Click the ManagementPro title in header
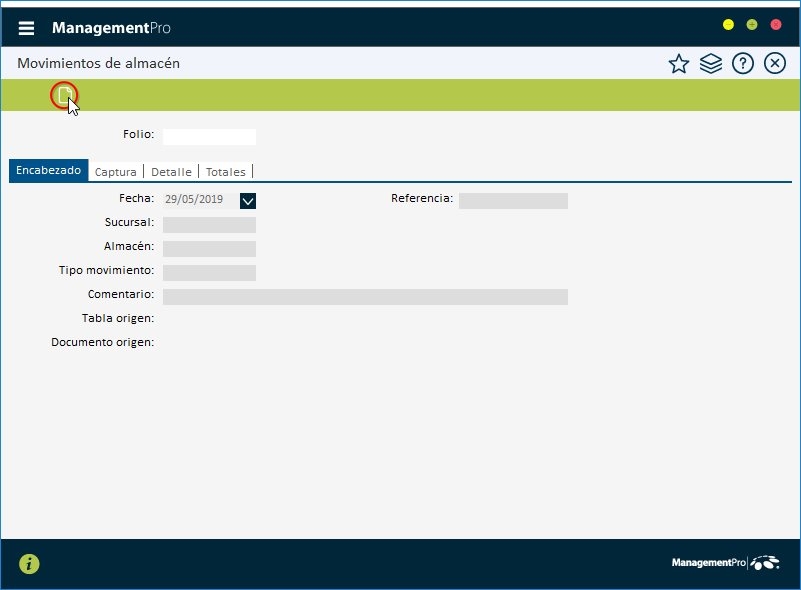 111,28
